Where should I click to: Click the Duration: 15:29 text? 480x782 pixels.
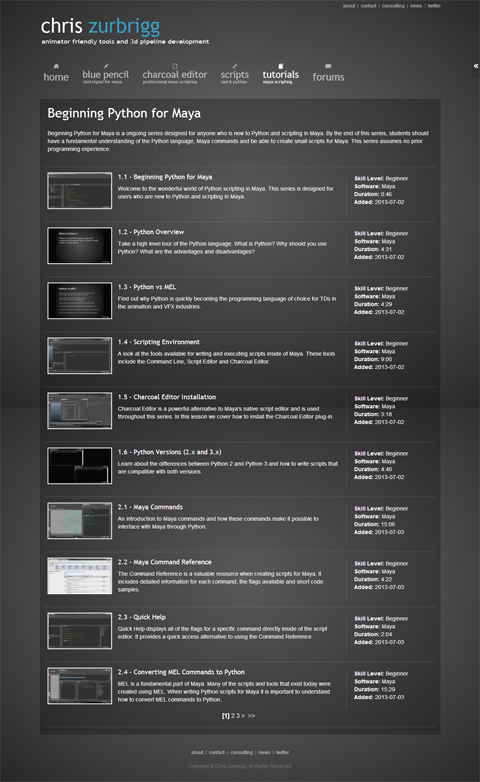tap(375, 689)
